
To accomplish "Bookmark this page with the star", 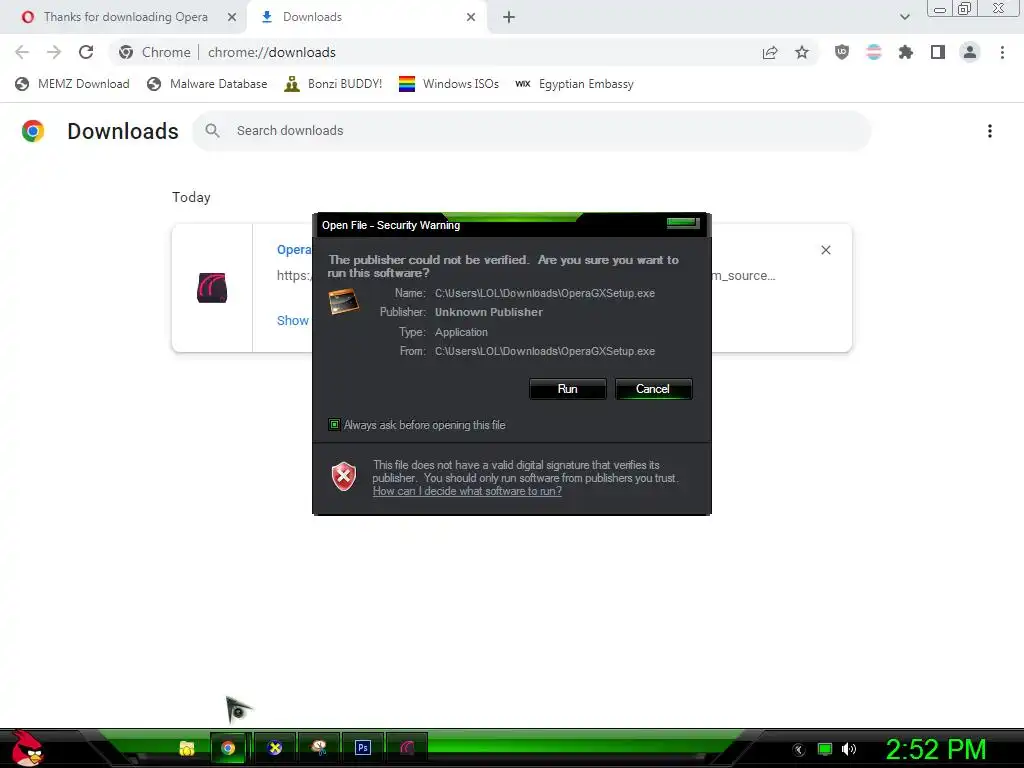I will click(x=802, y=52).
